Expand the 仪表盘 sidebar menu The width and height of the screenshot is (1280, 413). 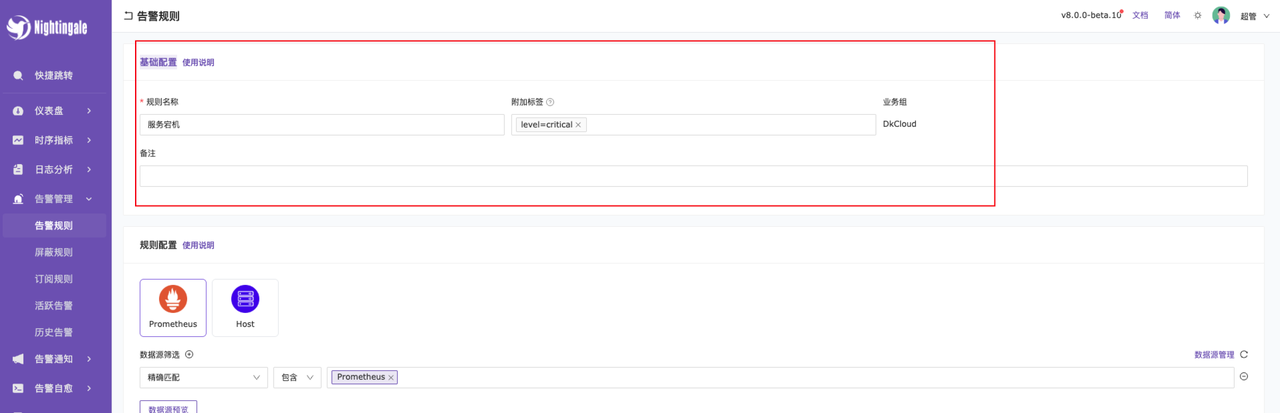pos(55,111)
